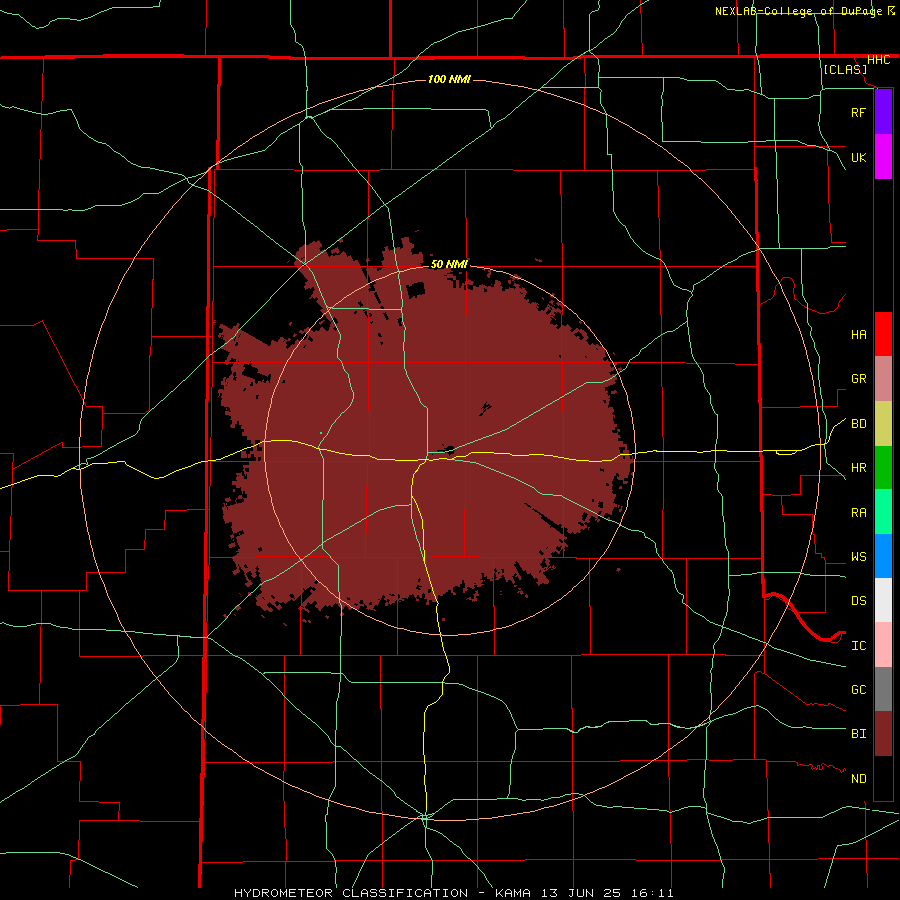This screenshot has width=900, height=900.
Task: Click the UK legend label
Action: click(x=858, y=158)
